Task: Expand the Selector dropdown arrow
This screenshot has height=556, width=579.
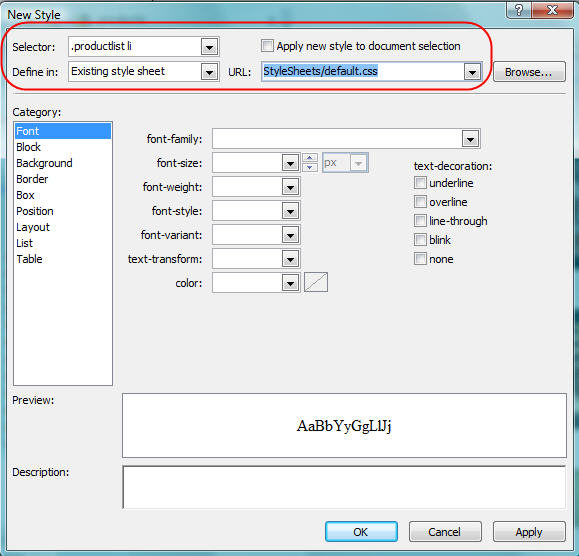Action: 209,47
